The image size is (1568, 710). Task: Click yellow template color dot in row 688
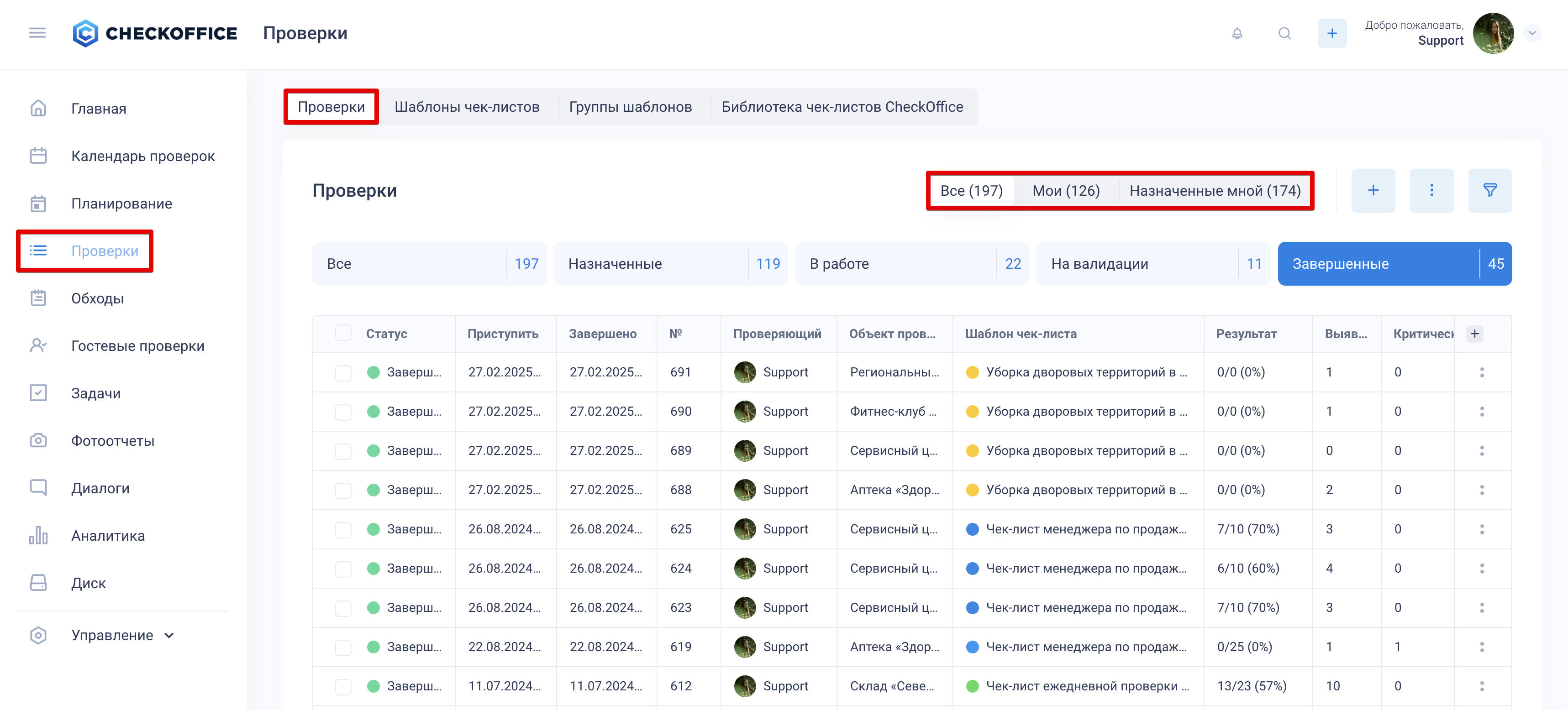[972, 490]
